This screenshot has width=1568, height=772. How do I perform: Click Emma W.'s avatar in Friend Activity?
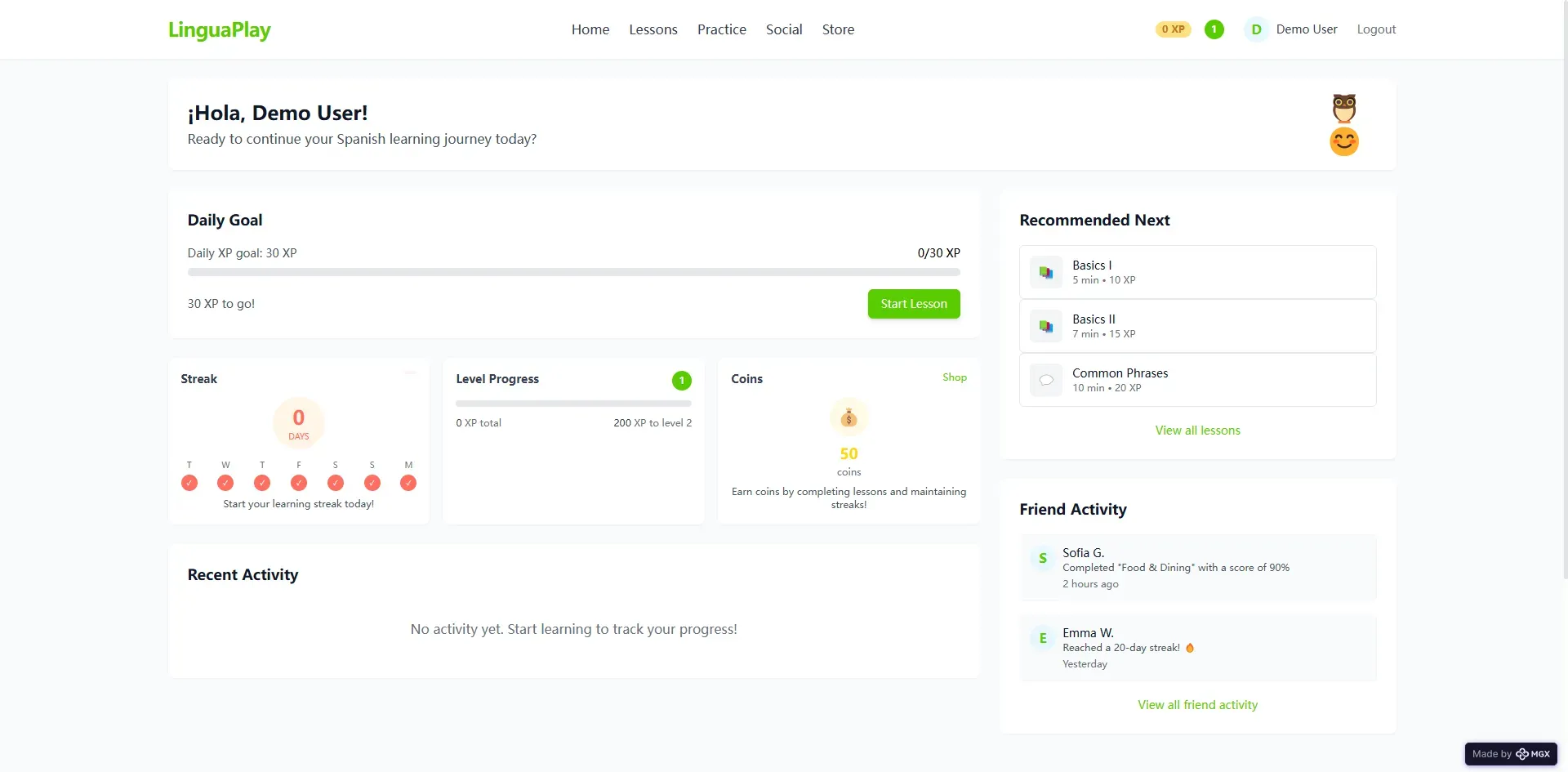tap(1042, 639)
